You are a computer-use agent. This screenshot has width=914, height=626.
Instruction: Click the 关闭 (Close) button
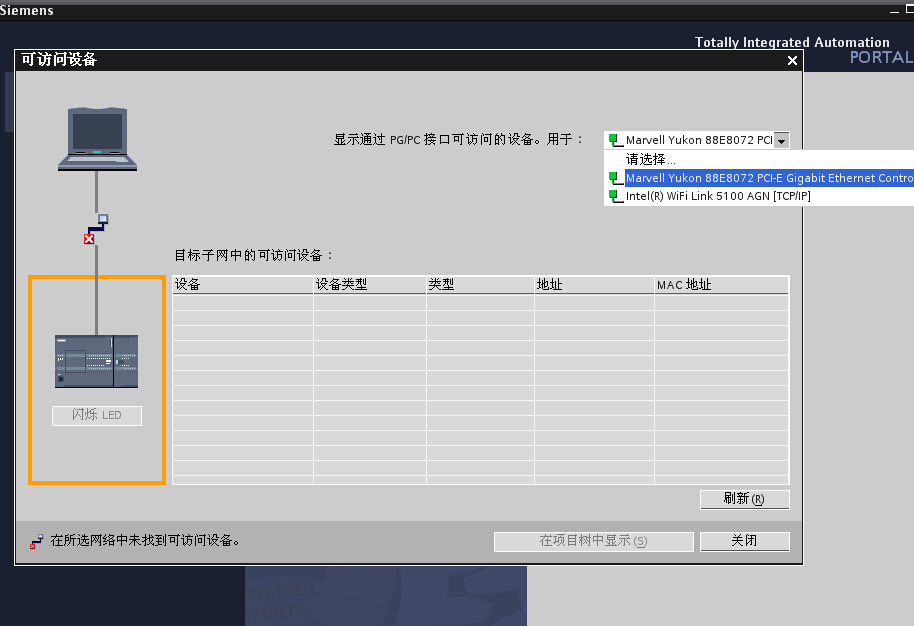click(x=744, y=541)
